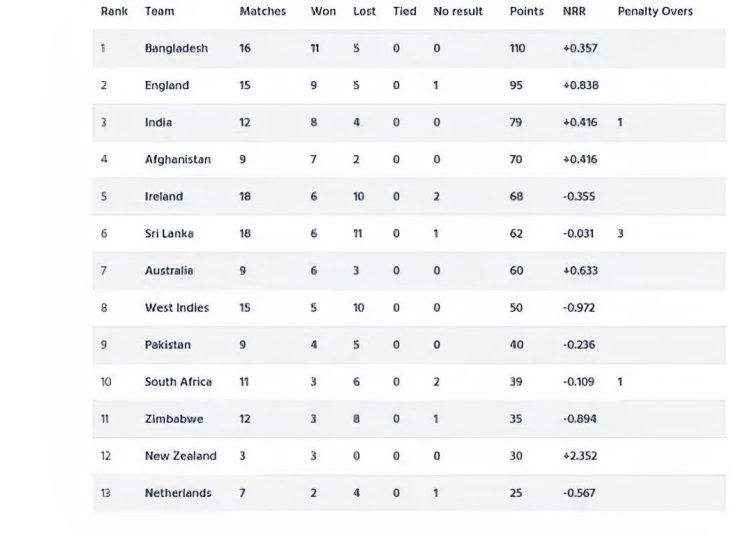Select the Pakistan team name
Viewport: 750px width, 536px height.
pos(168,345)
